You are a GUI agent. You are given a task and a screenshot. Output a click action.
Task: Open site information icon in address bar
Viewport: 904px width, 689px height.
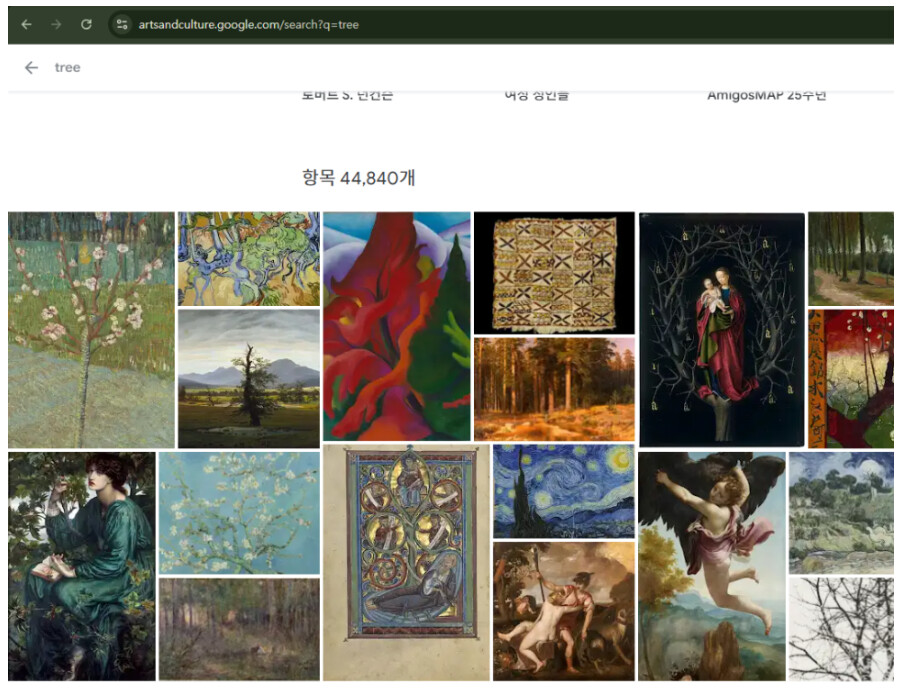(x=122, y=24)
